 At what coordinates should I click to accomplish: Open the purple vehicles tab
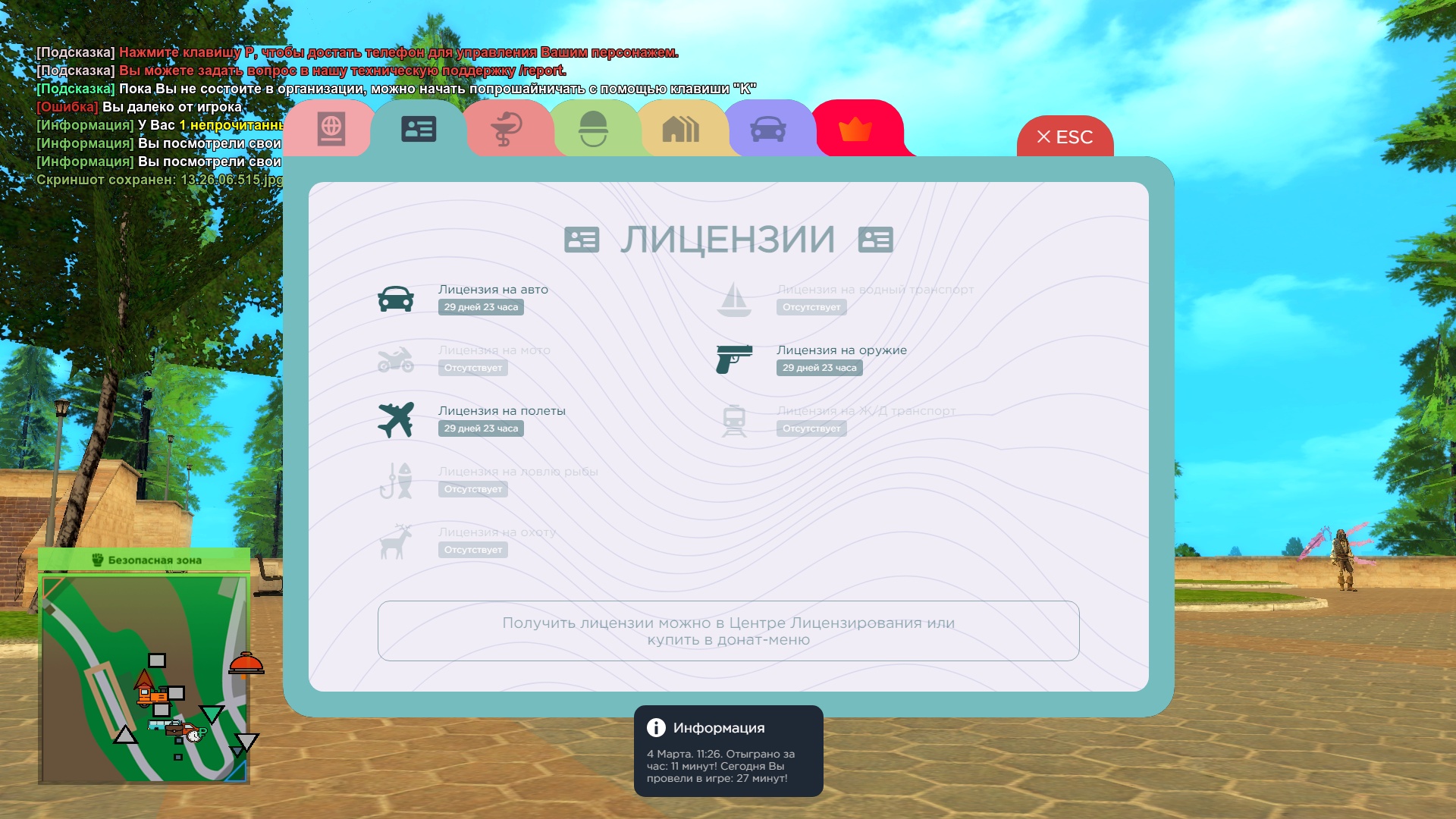click(x=767, y=129)
